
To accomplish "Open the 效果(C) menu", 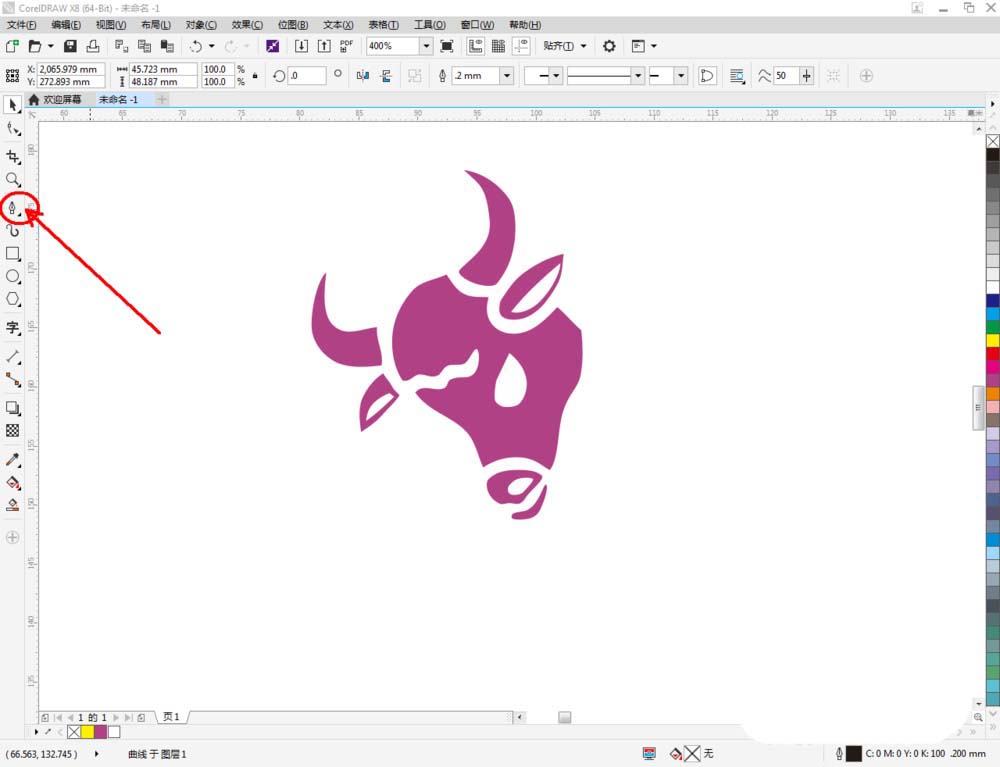I will click(247, 24).
